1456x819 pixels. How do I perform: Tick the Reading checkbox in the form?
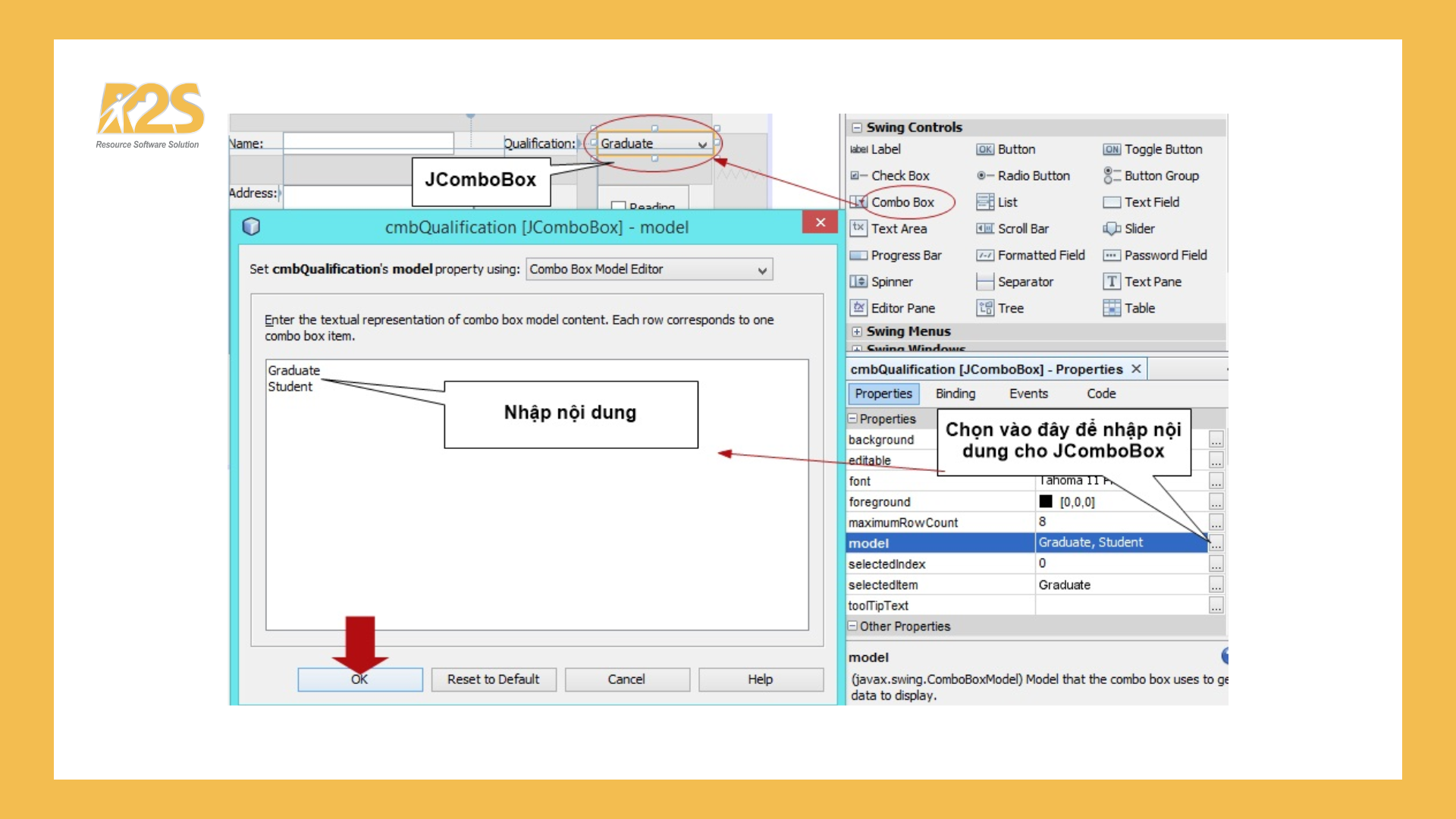pyautogui.click(x=618, y=206)
